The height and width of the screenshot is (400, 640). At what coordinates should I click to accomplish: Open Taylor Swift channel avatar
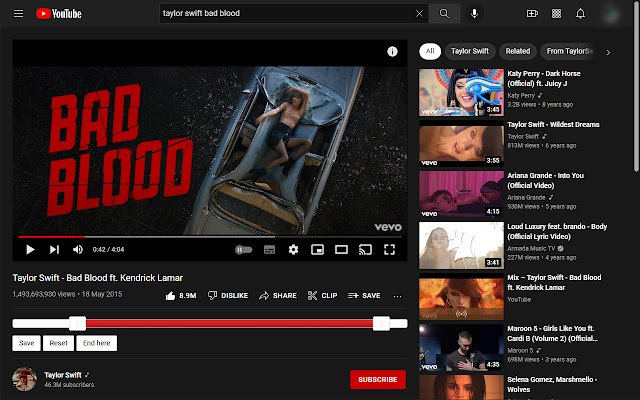point(24,379)
